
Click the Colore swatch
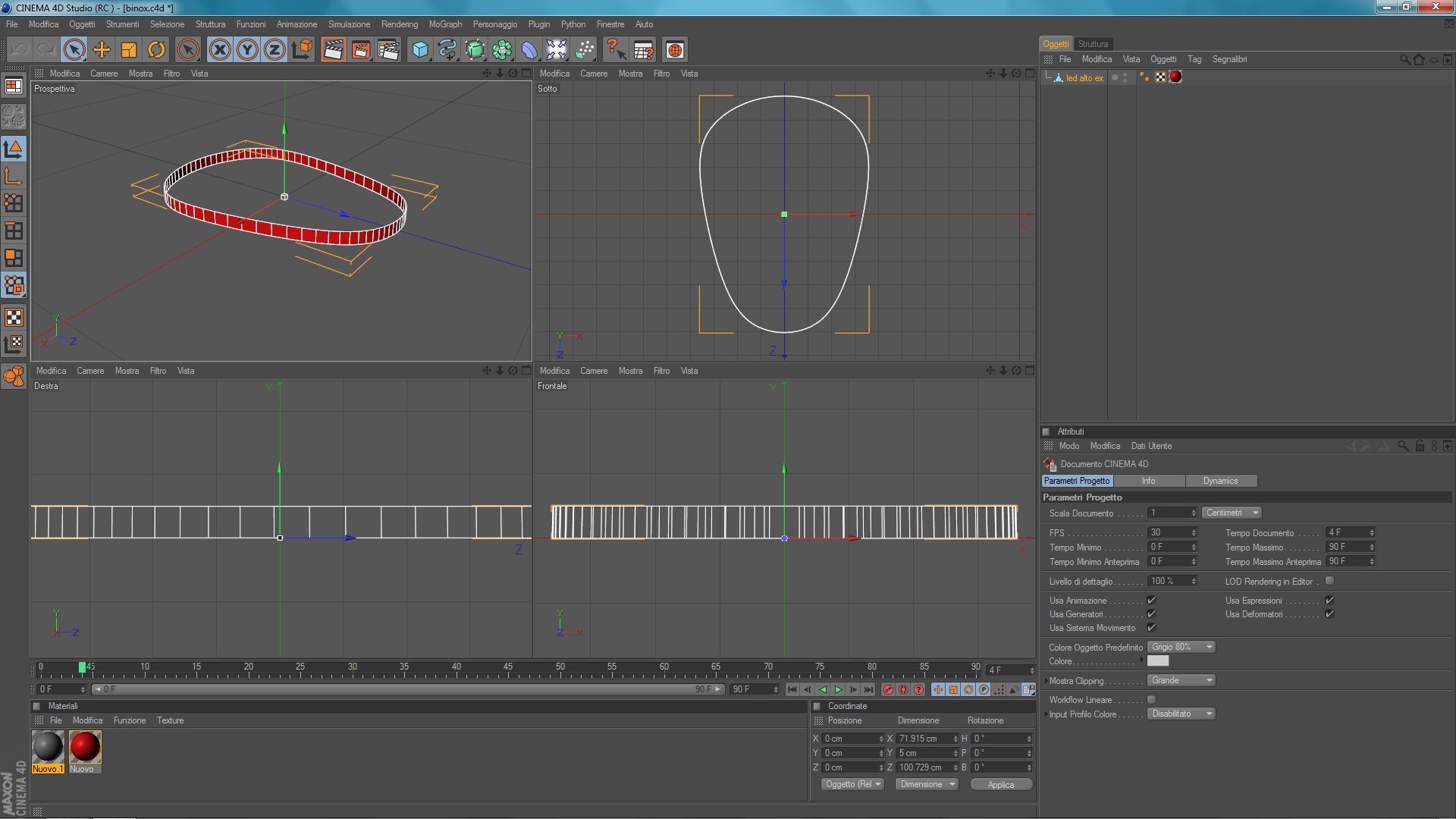(1157, 661)
